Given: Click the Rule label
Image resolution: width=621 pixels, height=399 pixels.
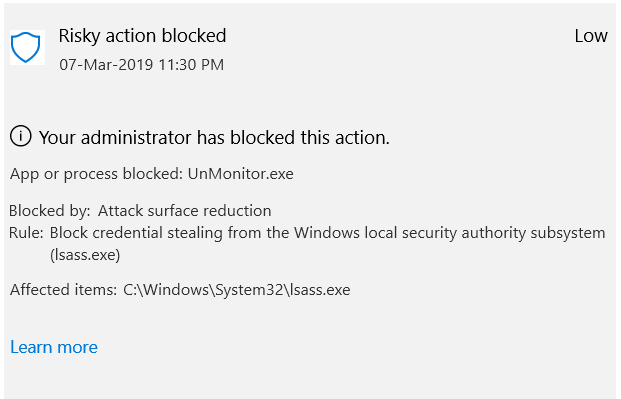Looking at the screenshot, I should (x=26, y=233).
